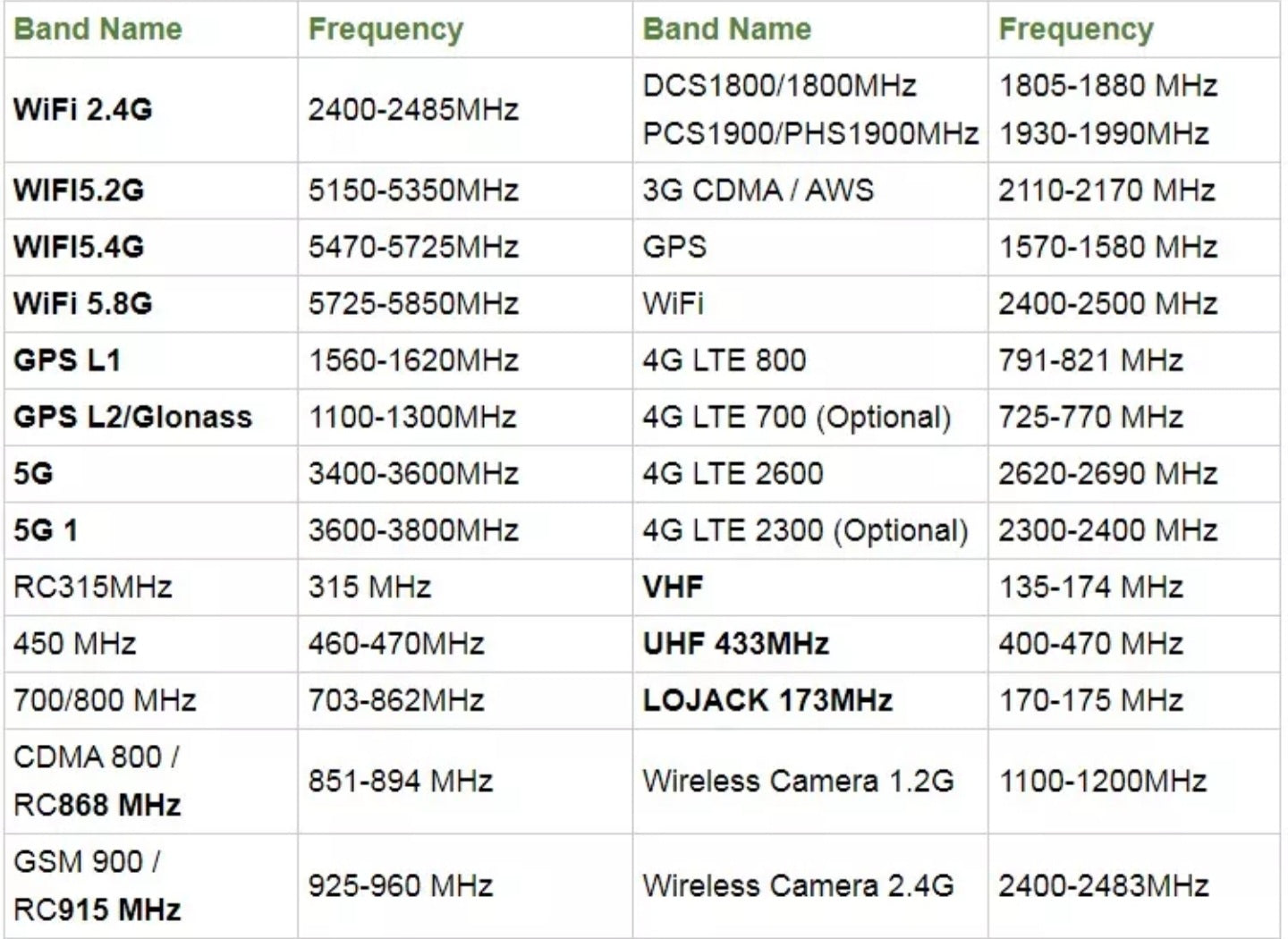This screenshot has width=1288, height=939.
Task: Click the 3G CDMA / AWS cell
Action: pos(758,190)
